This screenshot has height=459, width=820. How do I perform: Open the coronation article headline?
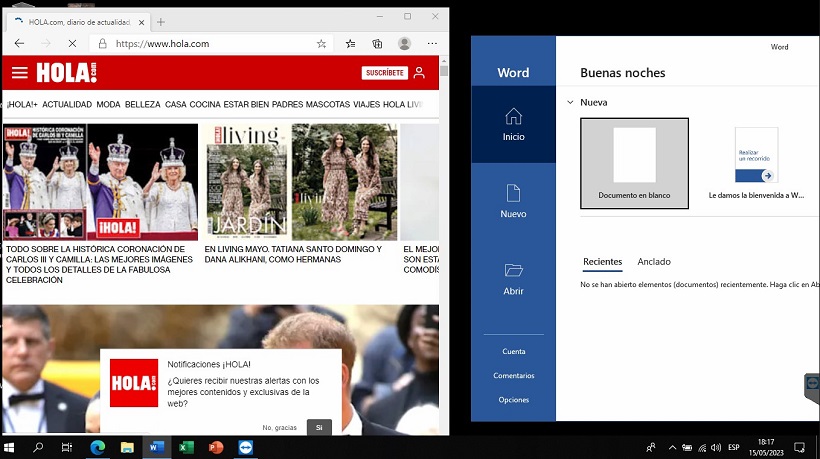tap(99, 265)
